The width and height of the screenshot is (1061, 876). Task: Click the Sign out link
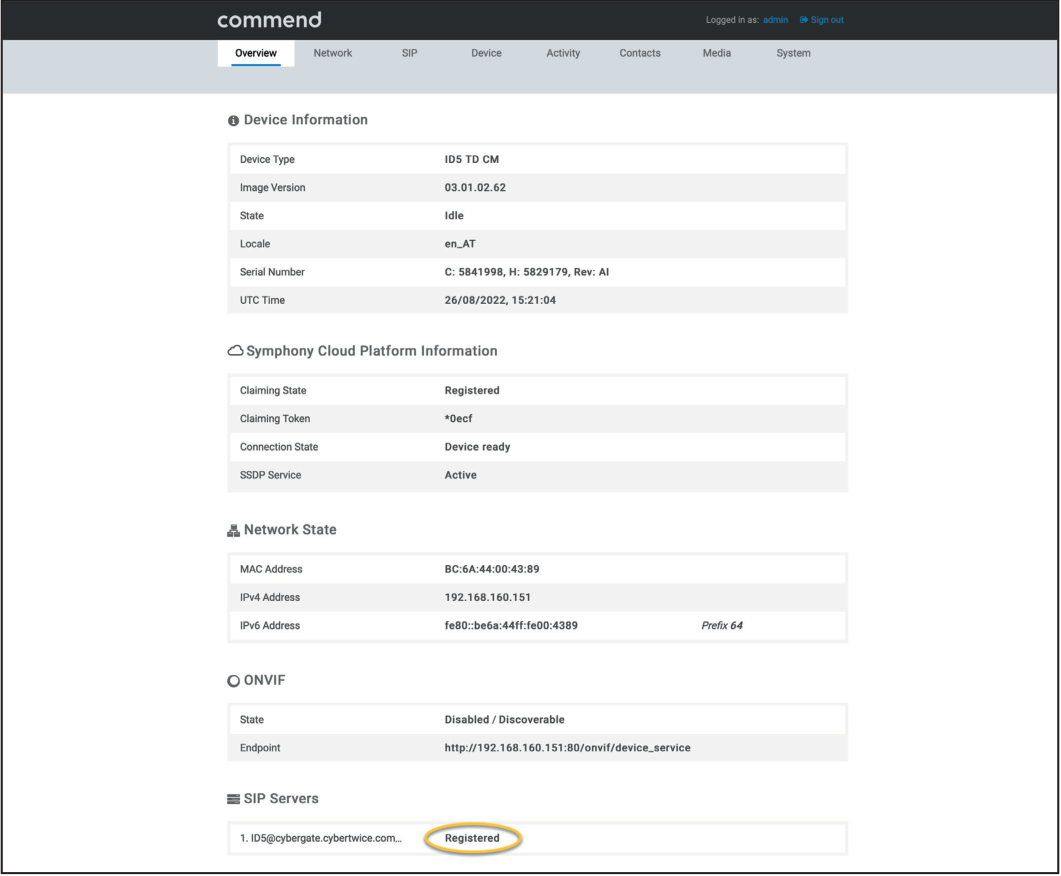click(x=828, y=19)
